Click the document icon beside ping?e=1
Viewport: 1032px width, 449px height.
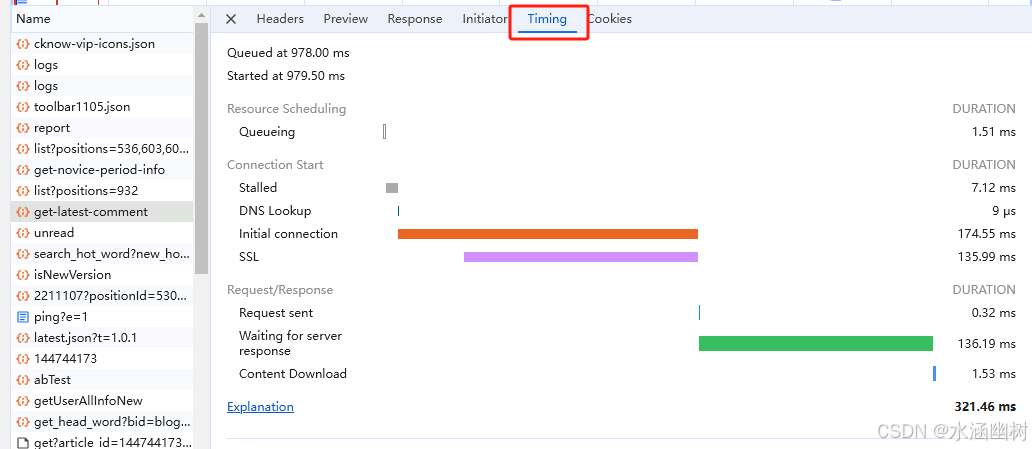[x=23, y=317]
